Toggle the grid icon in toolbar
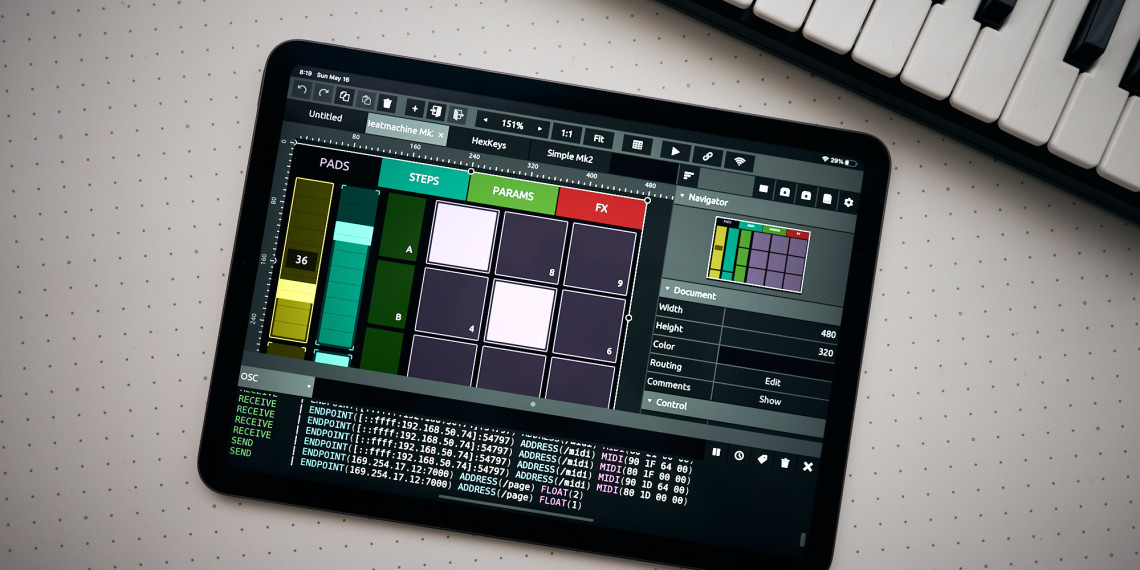 638,145
